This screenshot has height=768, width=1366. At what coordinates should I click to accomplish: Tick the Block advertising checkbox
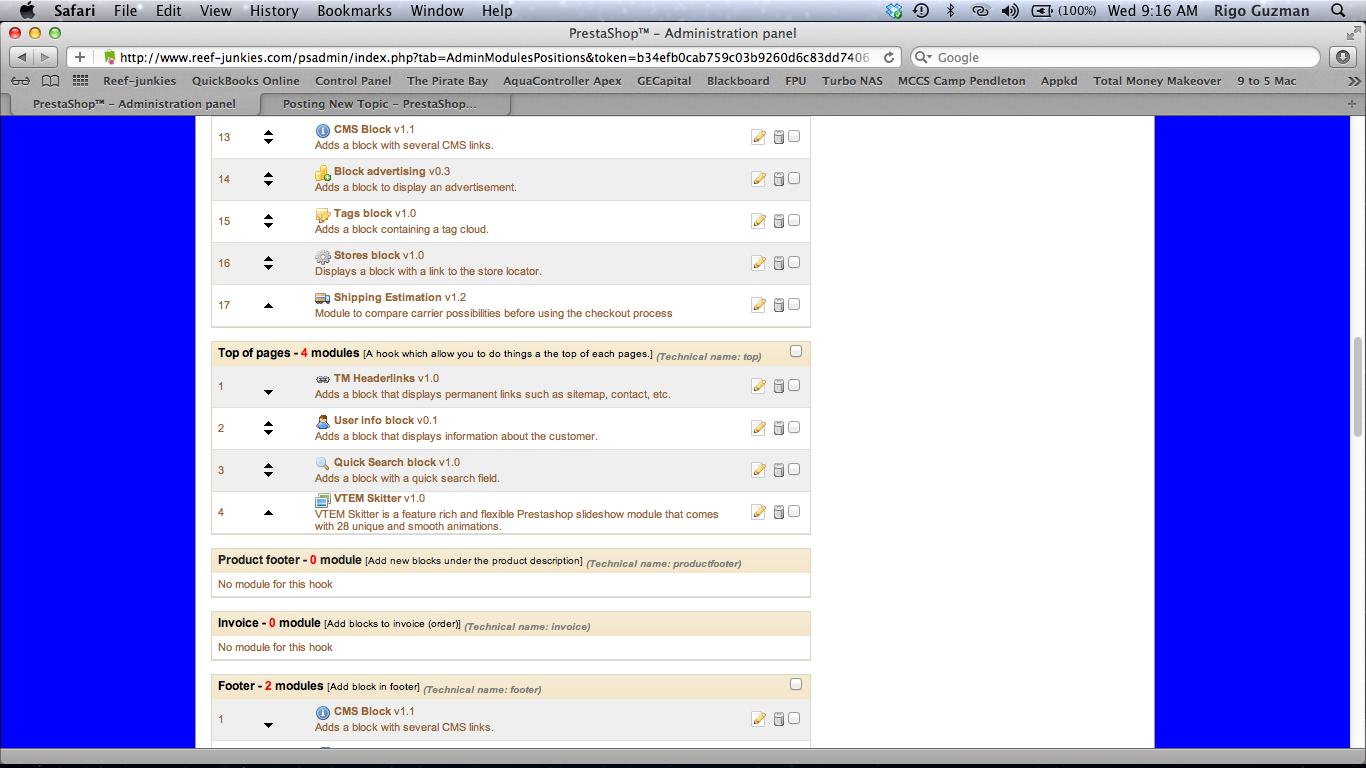(794, 178)
